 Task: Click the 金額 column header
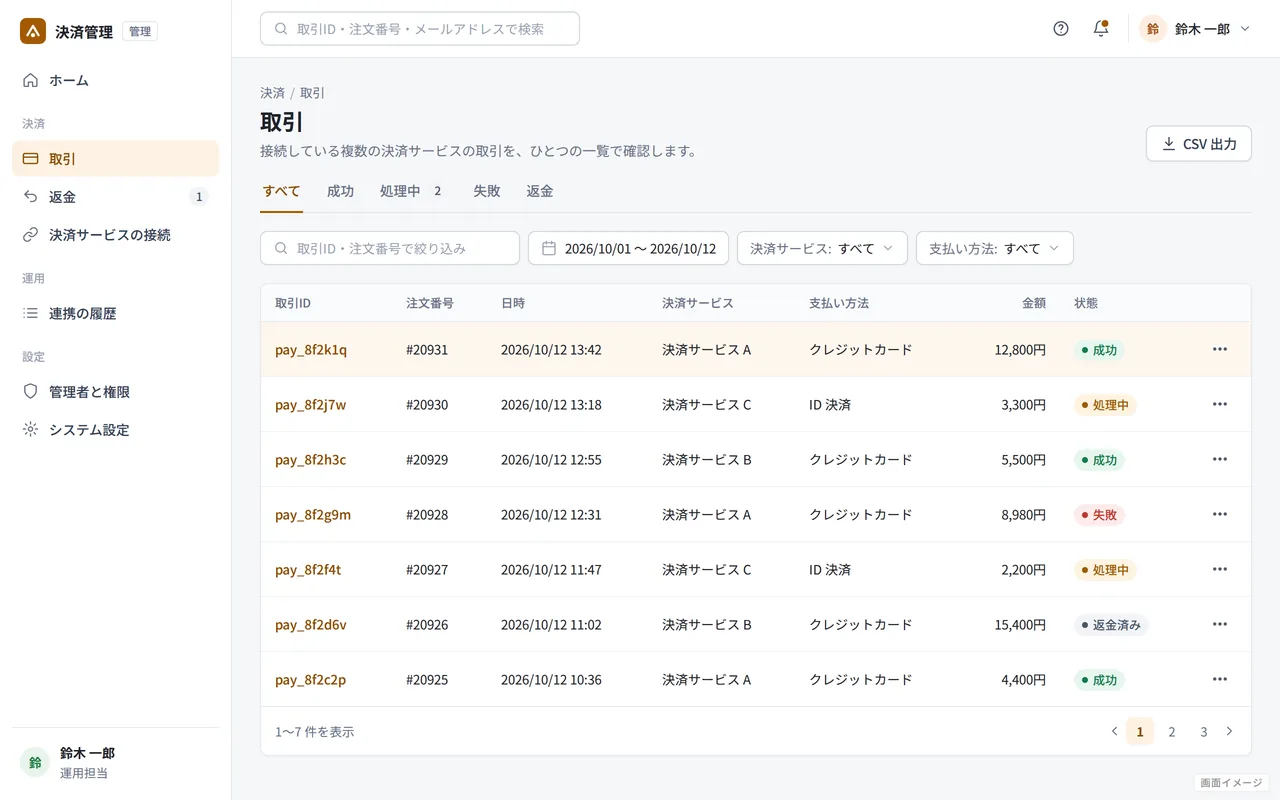coord(1034,303)
